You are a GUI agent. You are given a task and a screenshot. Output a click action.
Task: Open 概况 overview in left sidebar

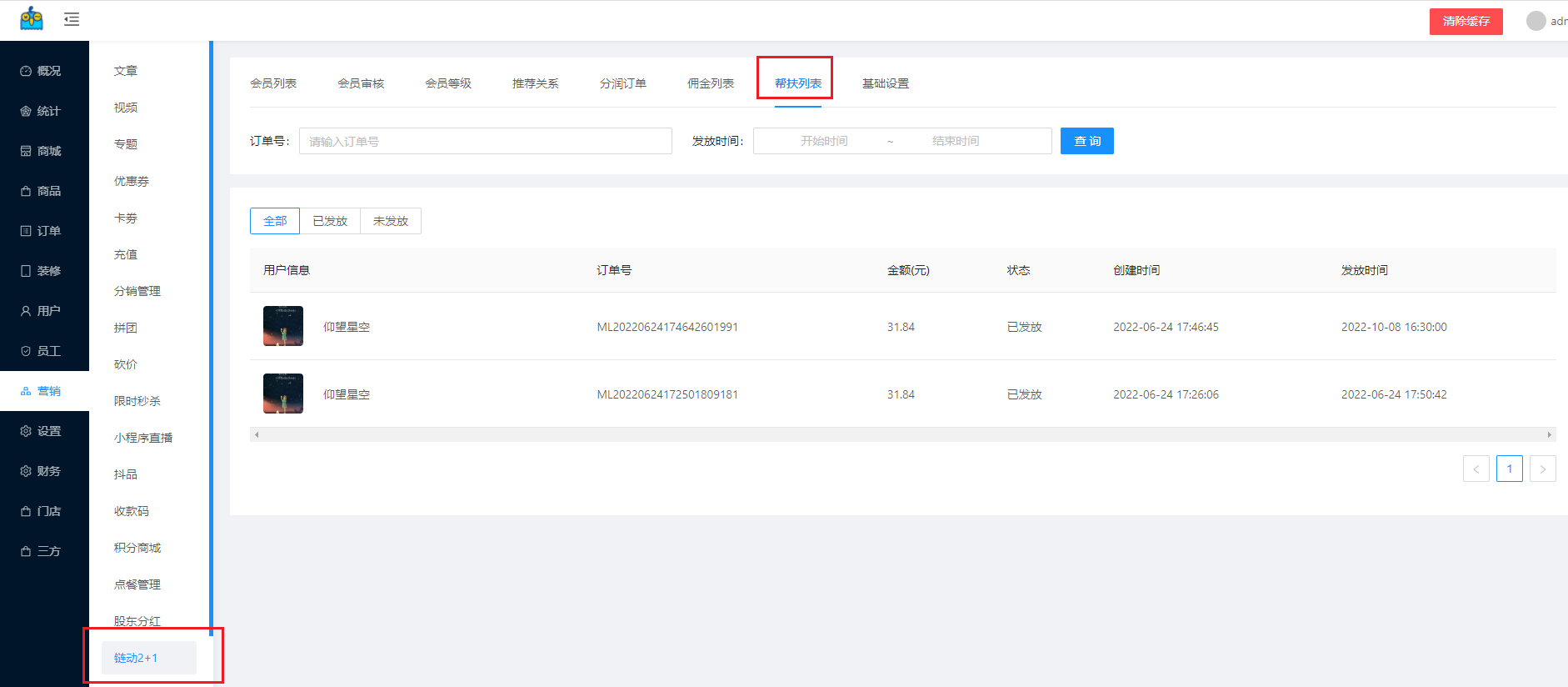pos(43,71)
